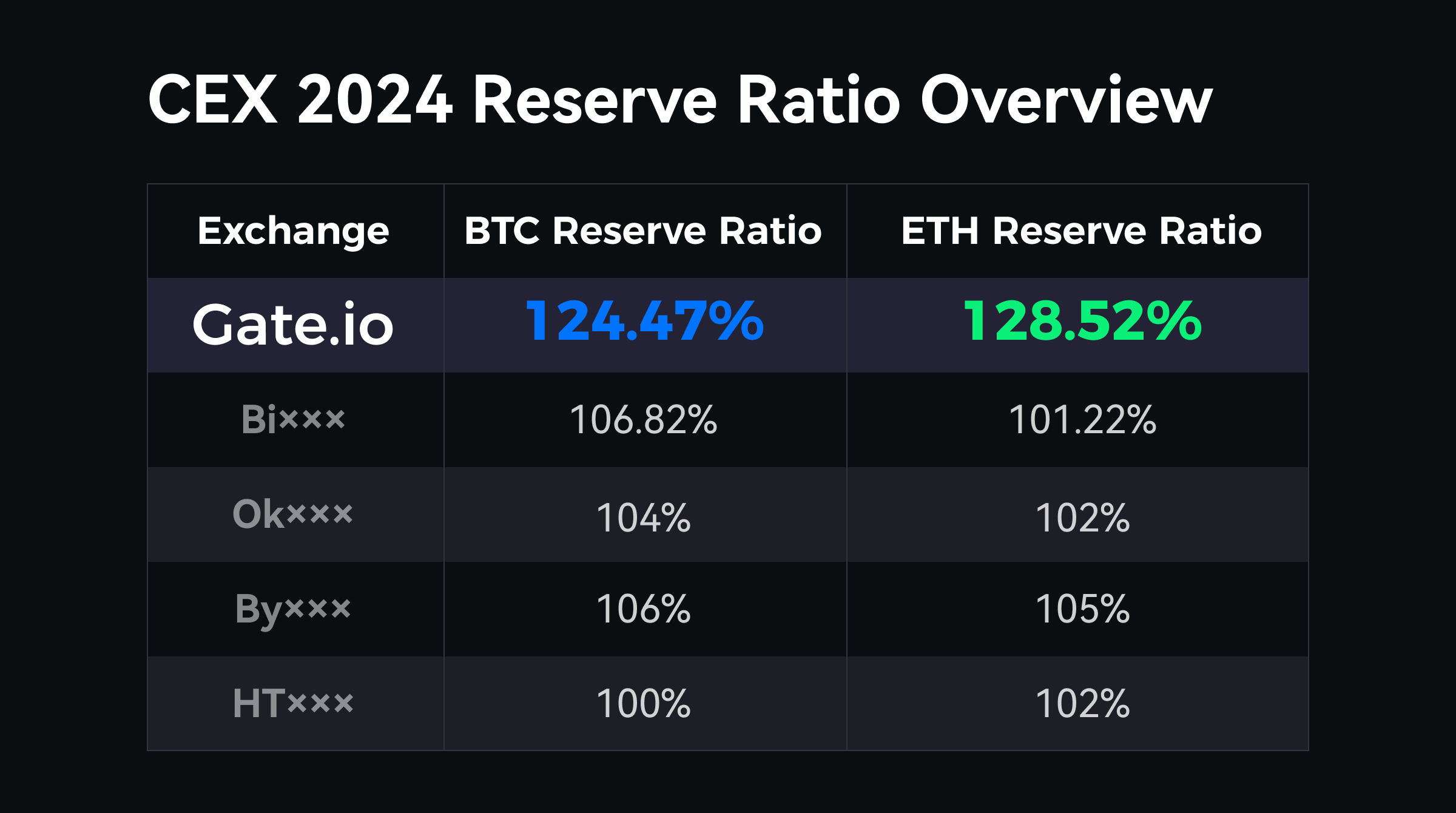Select the ETH Reserve Ratio column header
This screenshot has height=813, width=1456.
(1081, 231)
